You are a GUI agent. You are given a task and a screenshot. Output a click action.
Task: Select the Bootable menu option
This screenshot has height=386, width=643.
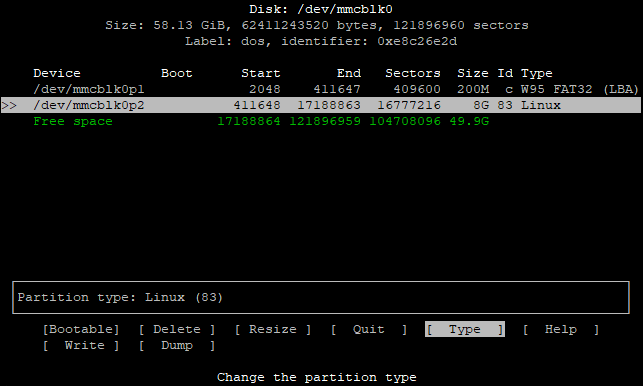(81, 329)
